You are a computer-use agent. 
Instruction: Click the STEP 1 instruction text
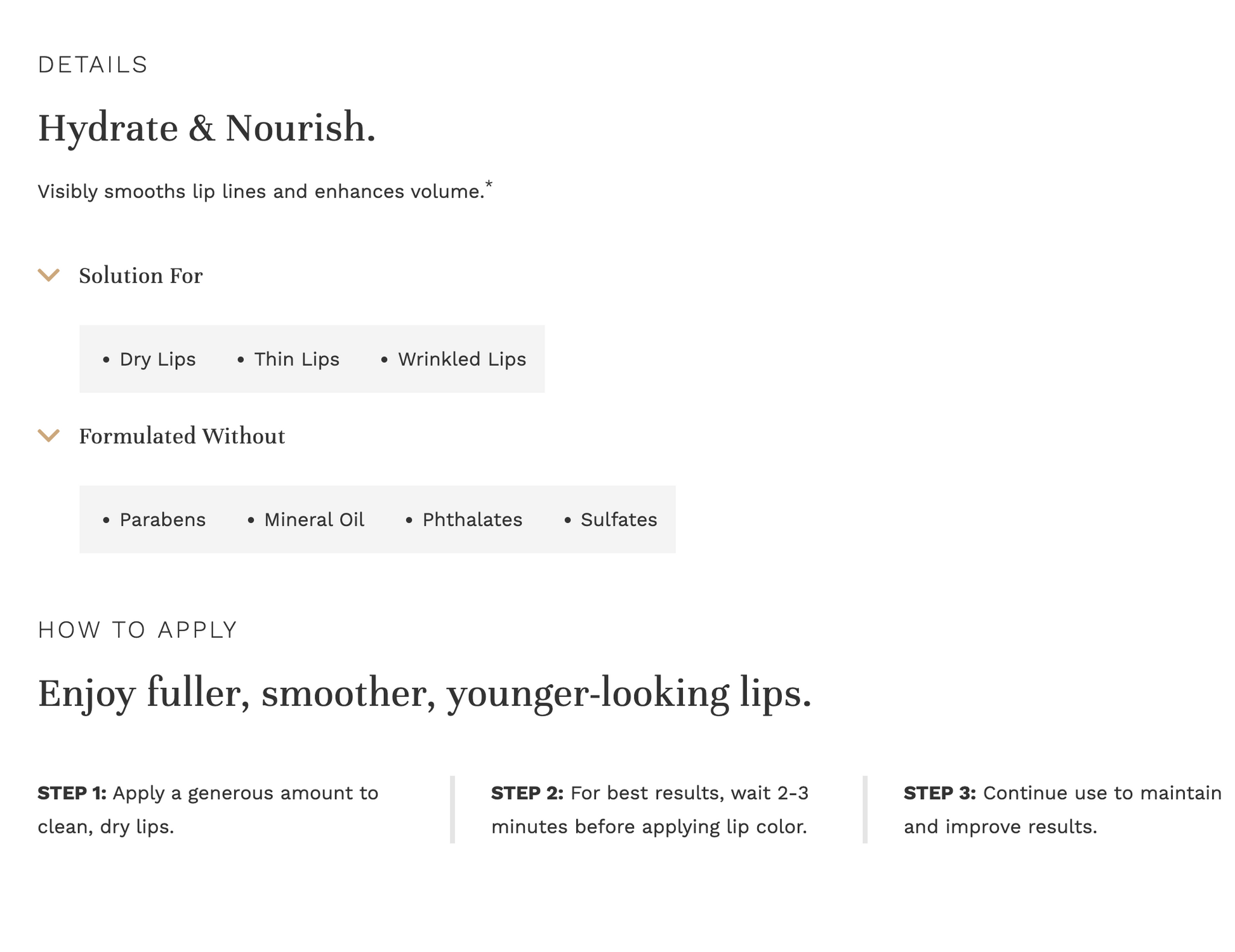[x=208, y=810]
